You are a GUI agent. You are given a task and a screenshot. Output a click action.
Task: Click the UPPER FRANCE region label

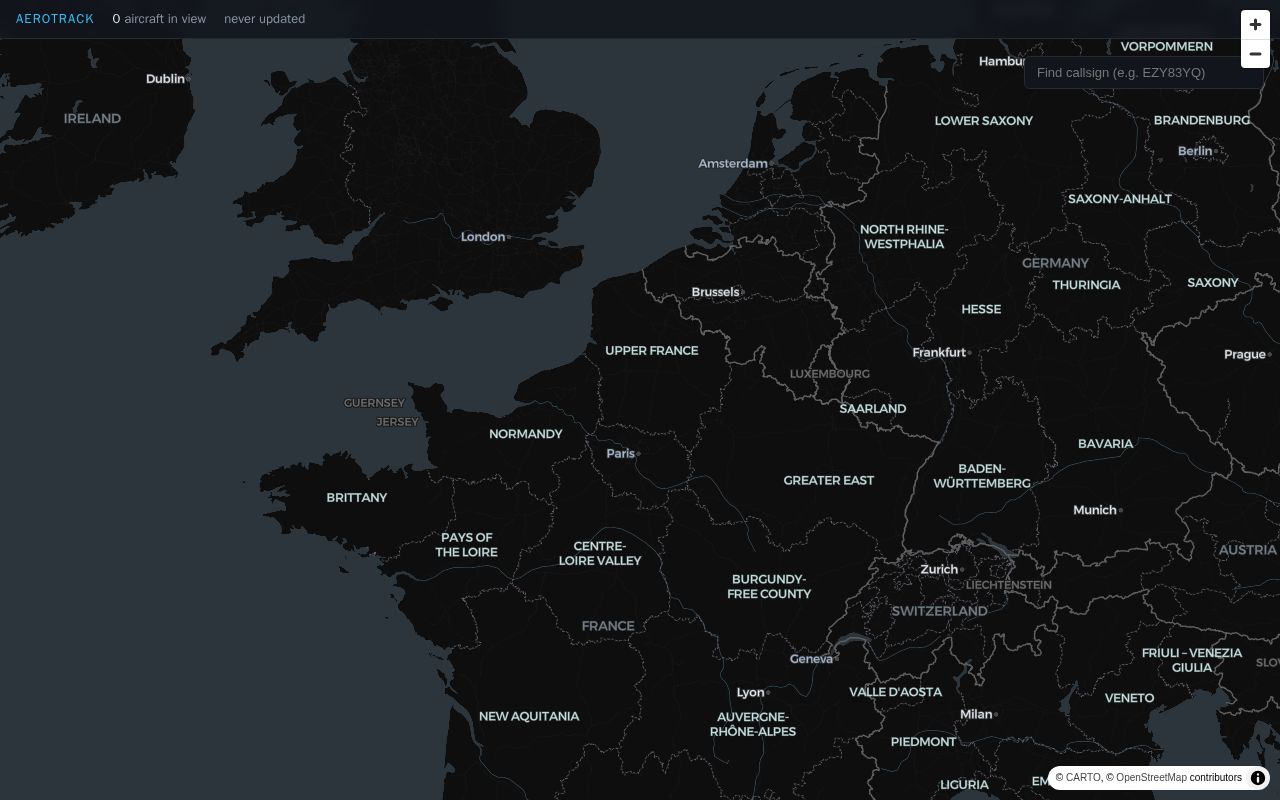pyautogui.click(x=652, y=350)
